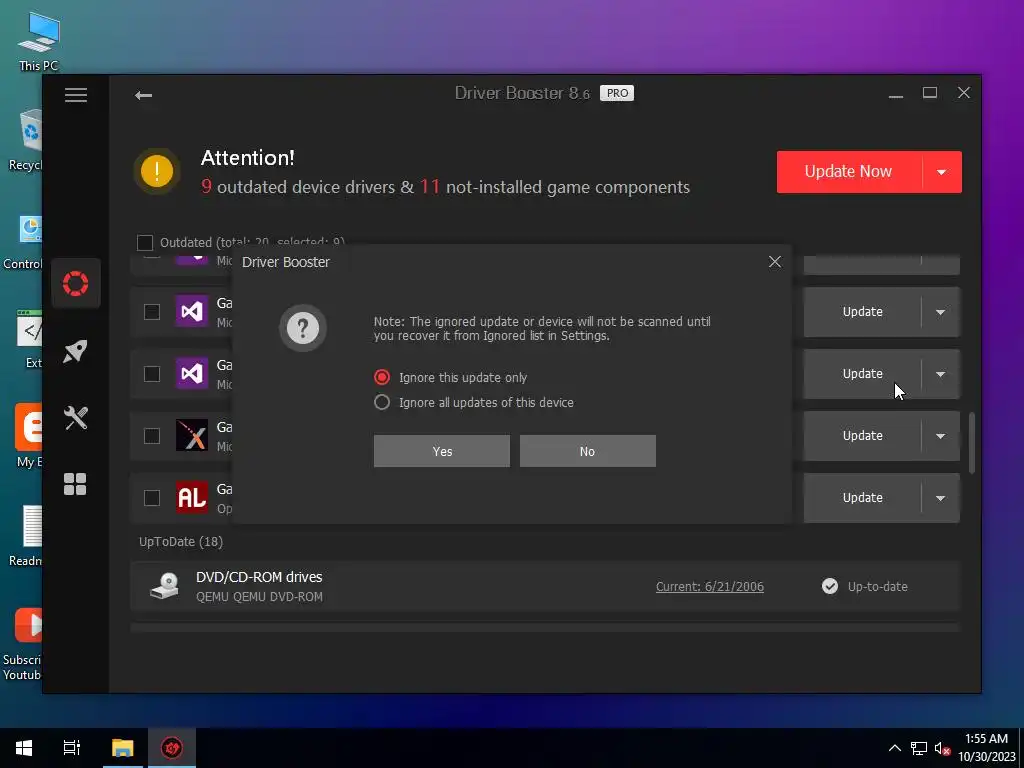Click Yes to confirm ignoring
The height and width of the screenshot is (768, 1024).
(x=442, y=451)
